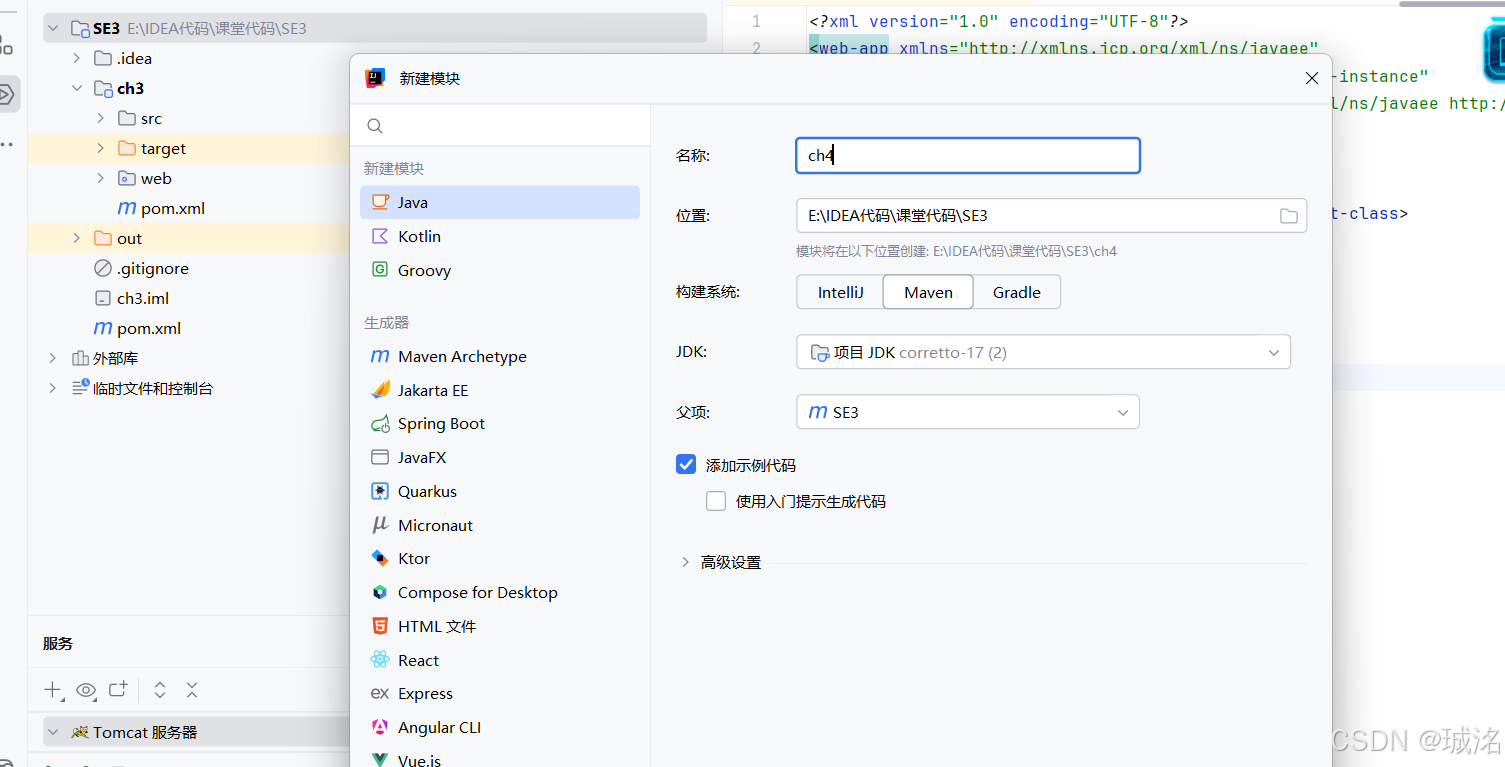Choose the Express generator icon
This screenshot has width=1505, height=767.
point(380,693)
